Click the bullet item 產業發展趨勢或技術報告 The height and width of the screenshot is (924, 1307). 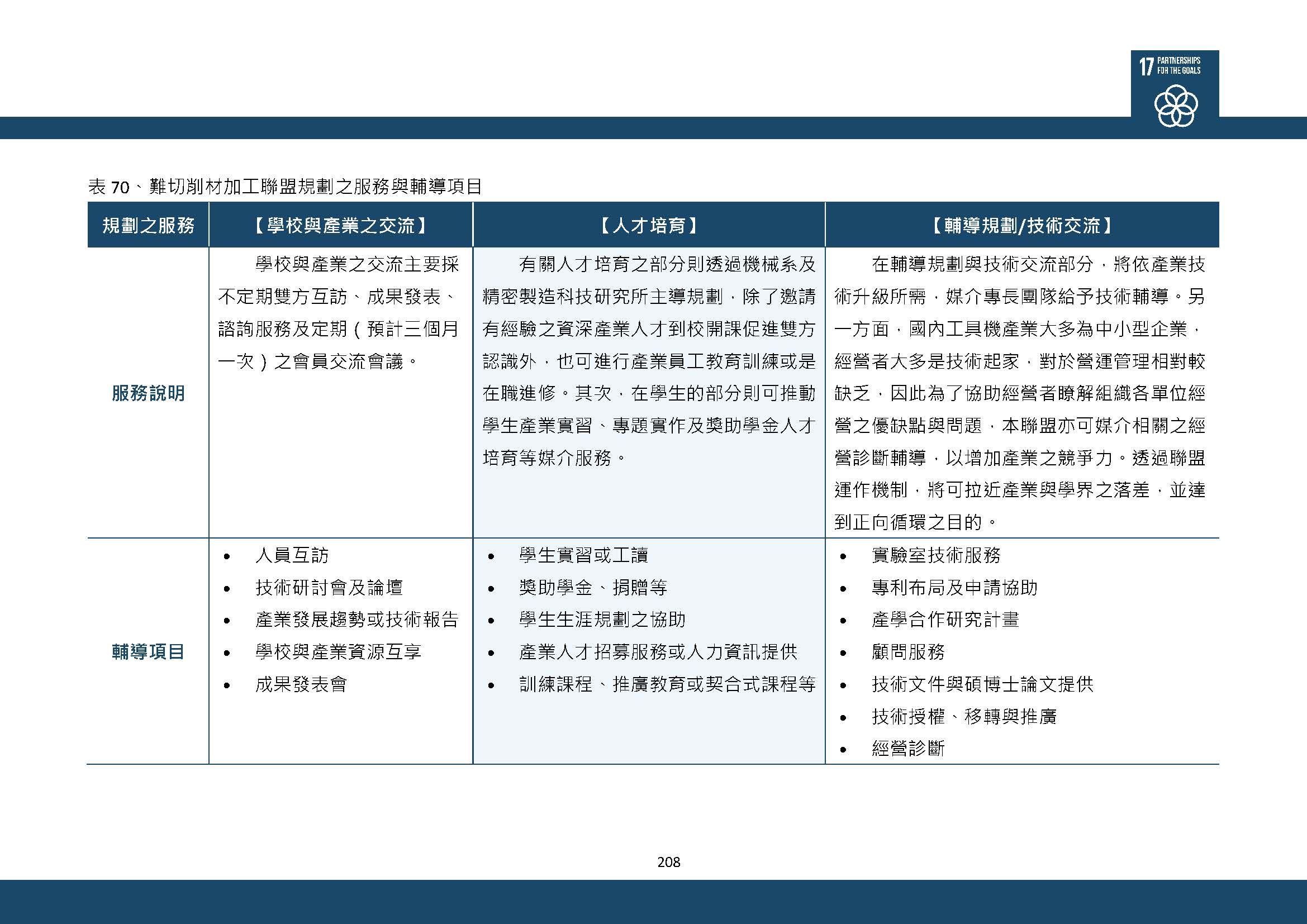[357, 620]
